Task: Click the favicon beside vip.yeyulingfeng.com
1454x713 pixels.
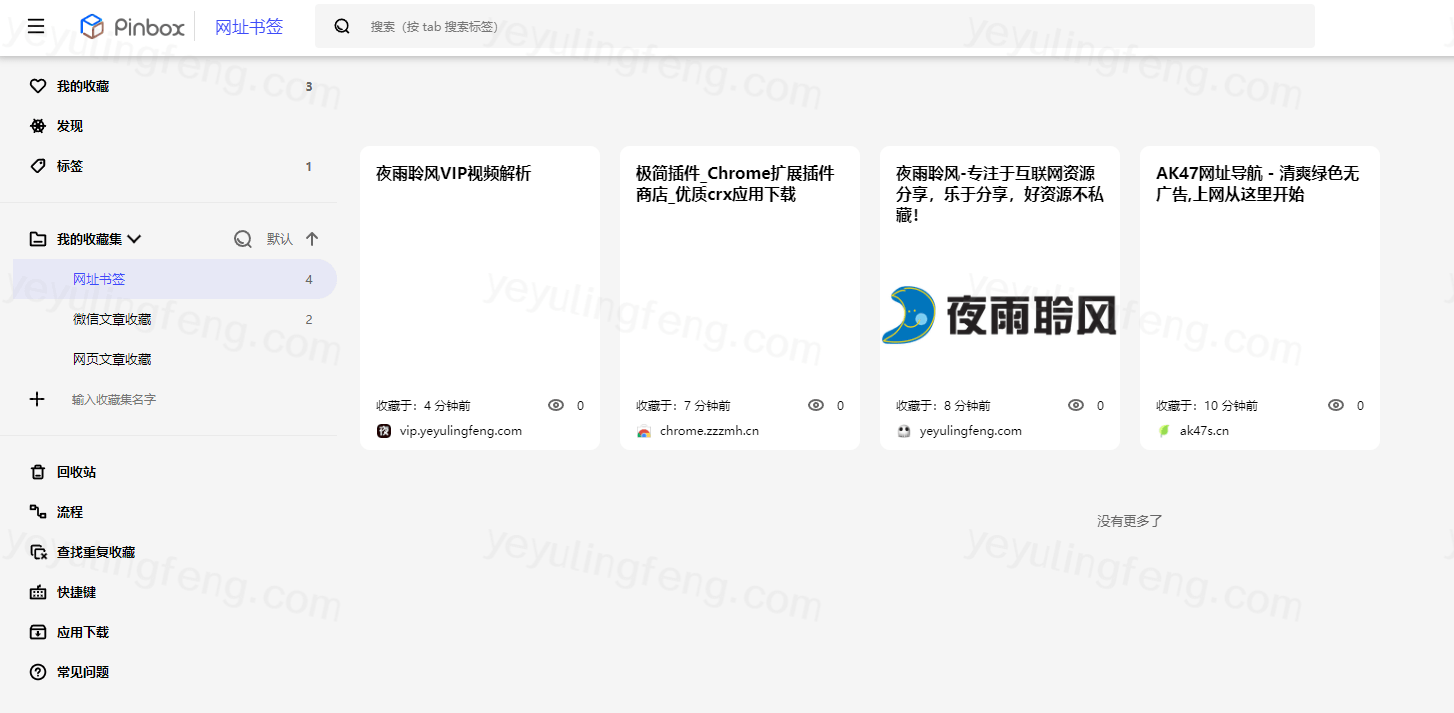Action: click(x=384, y=431)
